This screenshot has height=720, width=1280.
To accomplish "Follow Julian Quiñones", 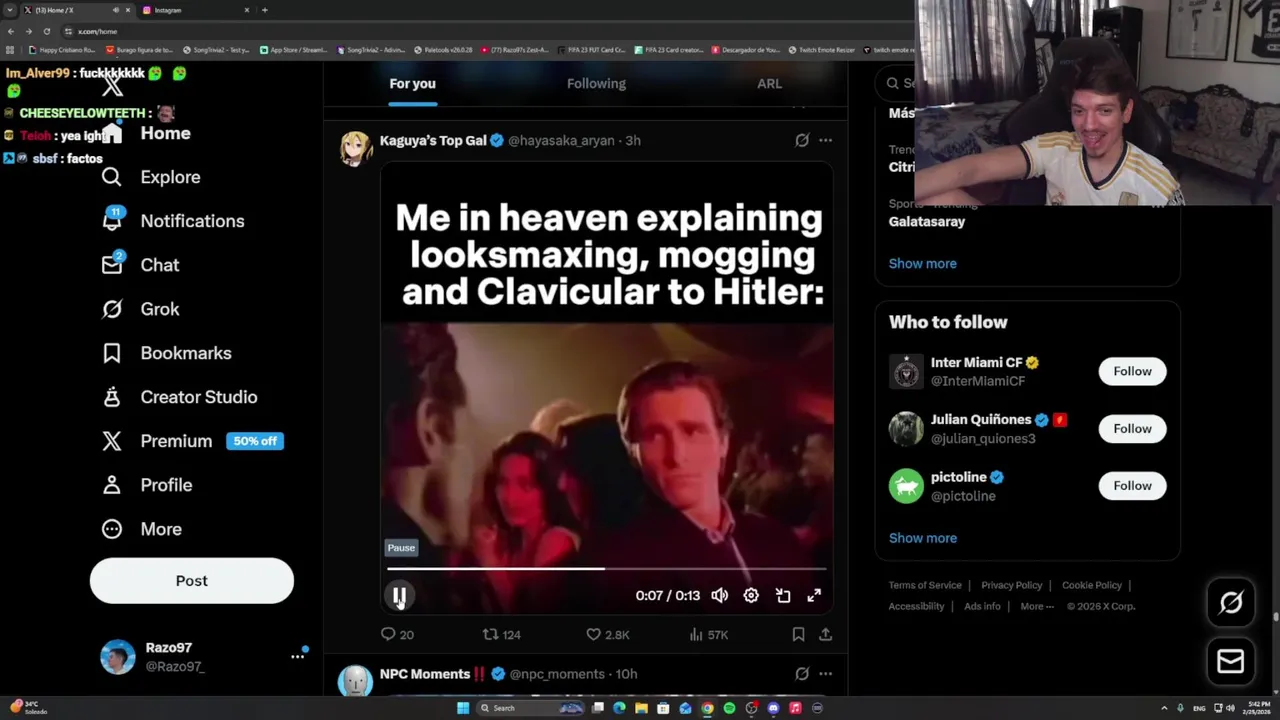I will tap(1132, 428).
